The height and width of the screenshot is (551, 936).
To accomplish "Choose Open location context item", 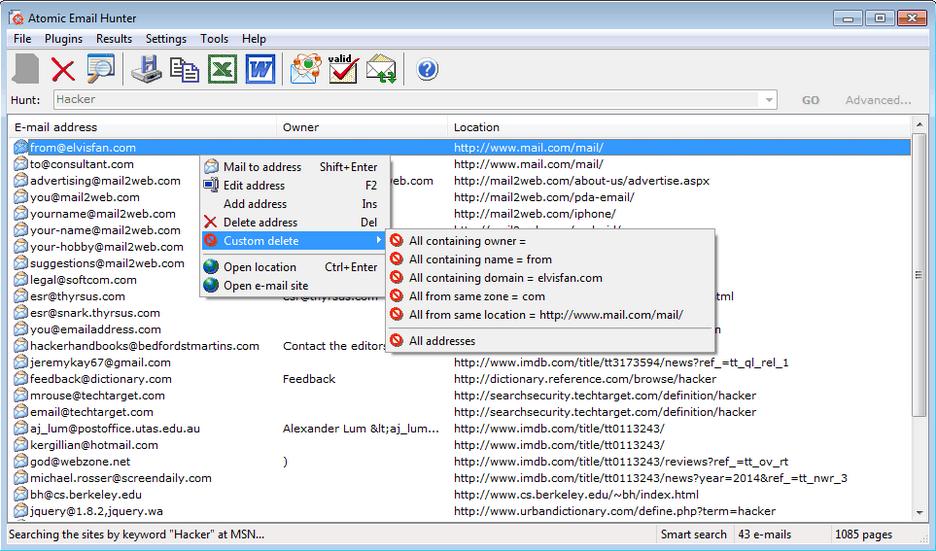I will click(x=295, y=267).
